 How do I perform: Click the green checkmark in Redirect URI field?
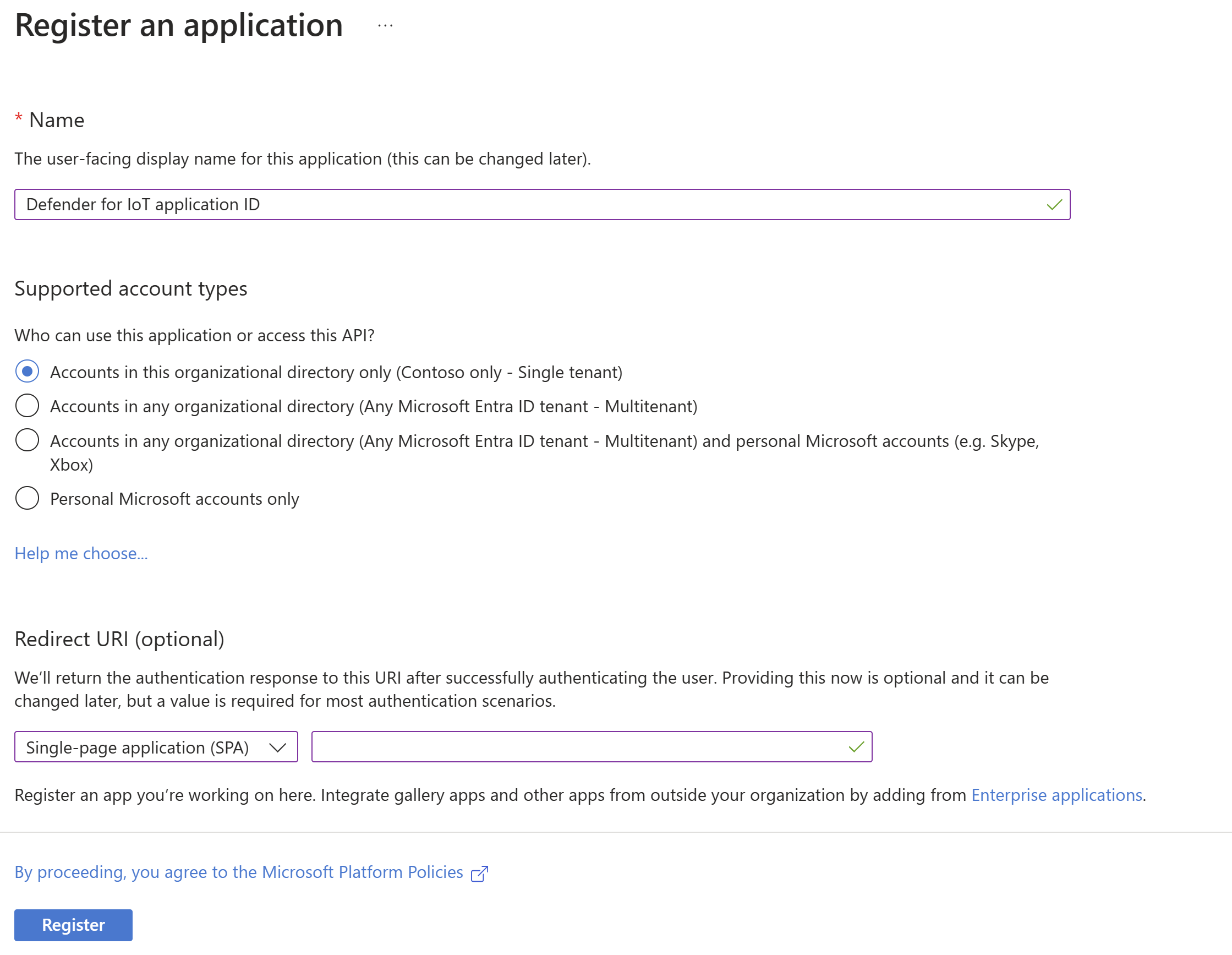(856, 747)
